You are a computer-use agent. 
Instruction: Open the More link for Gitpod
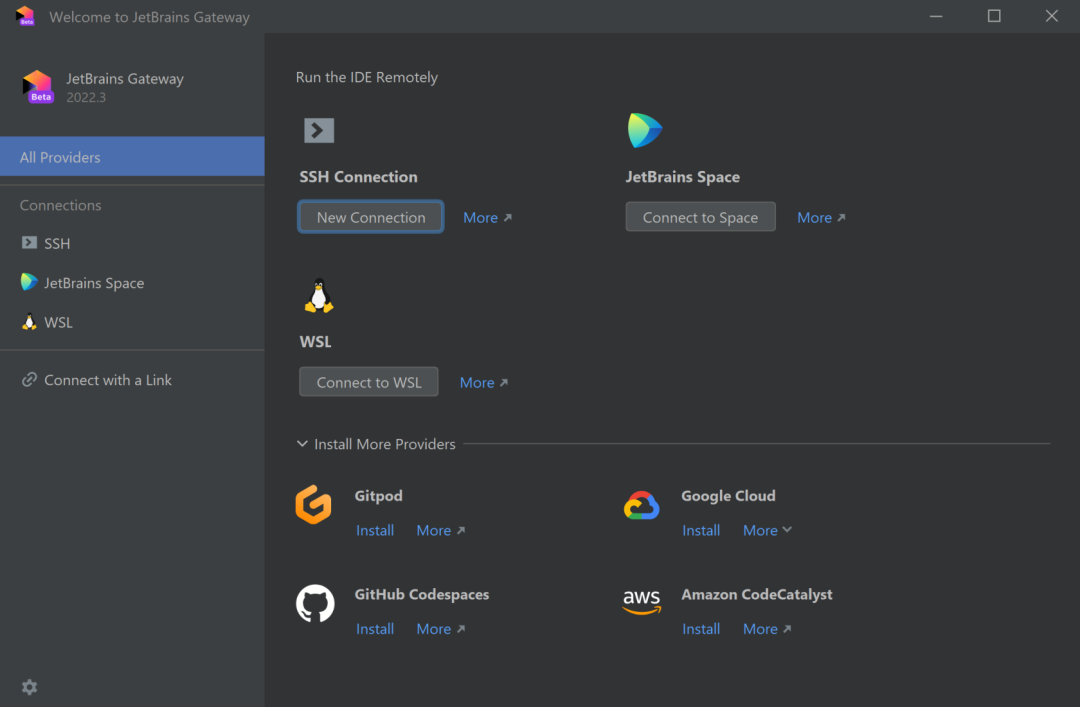pyautogui.click(x=441, y=530)
